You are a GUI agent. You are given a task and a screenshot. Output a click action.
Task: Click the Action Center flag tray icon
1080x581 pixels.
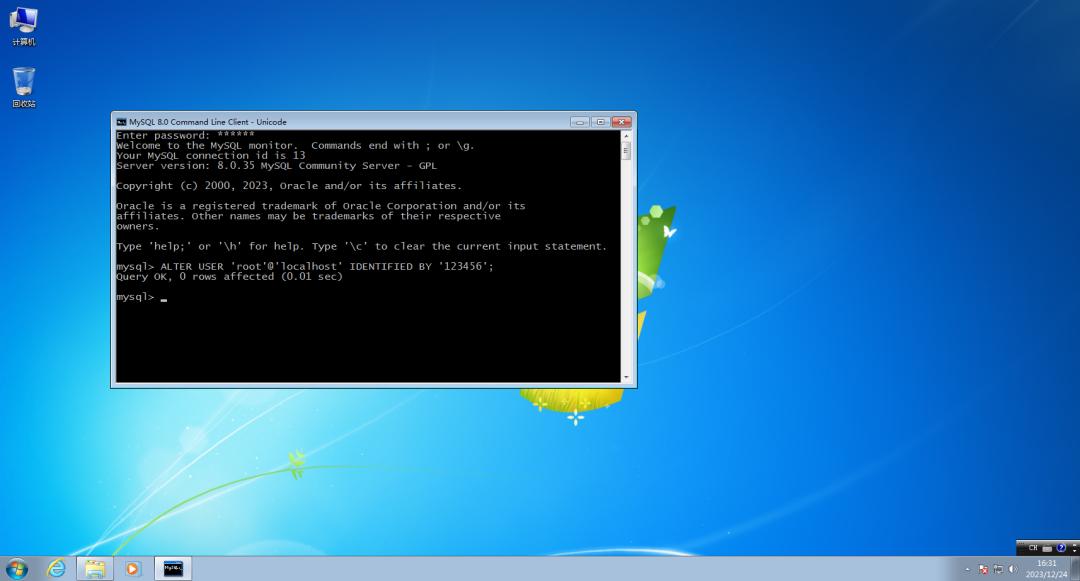click(984, 569)
